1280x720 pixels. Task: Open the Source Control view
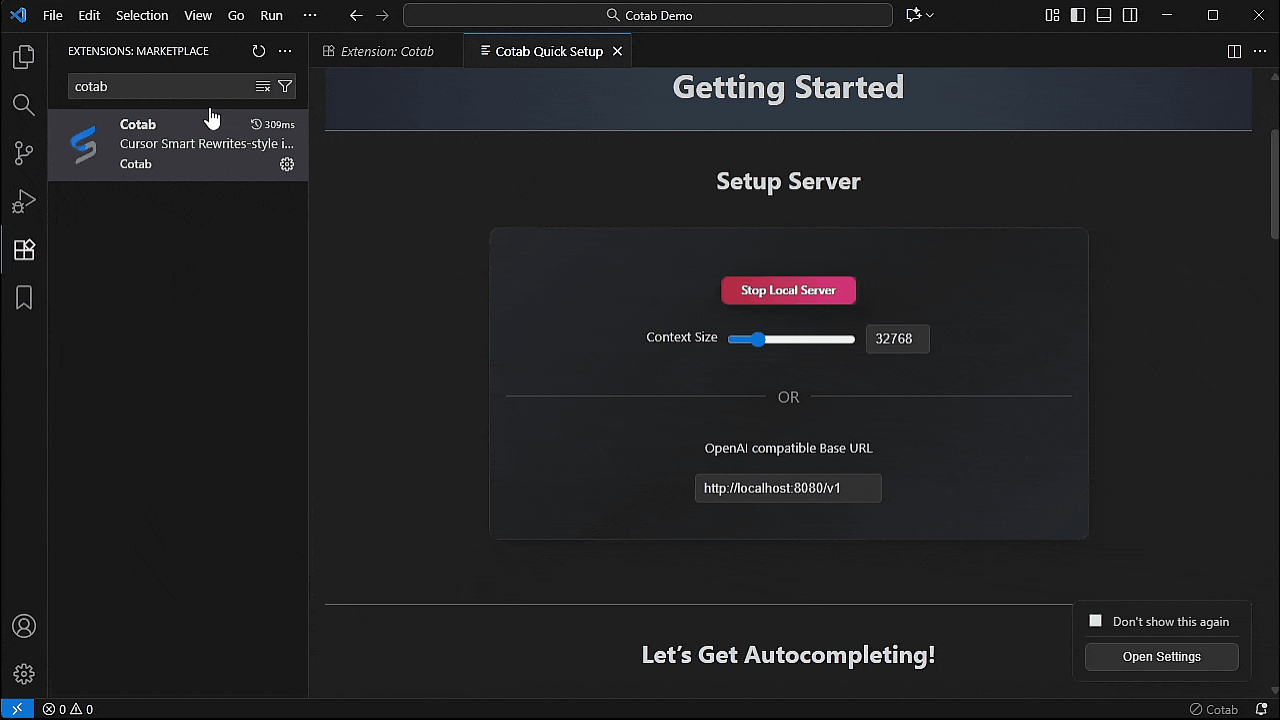pos(23,152)
